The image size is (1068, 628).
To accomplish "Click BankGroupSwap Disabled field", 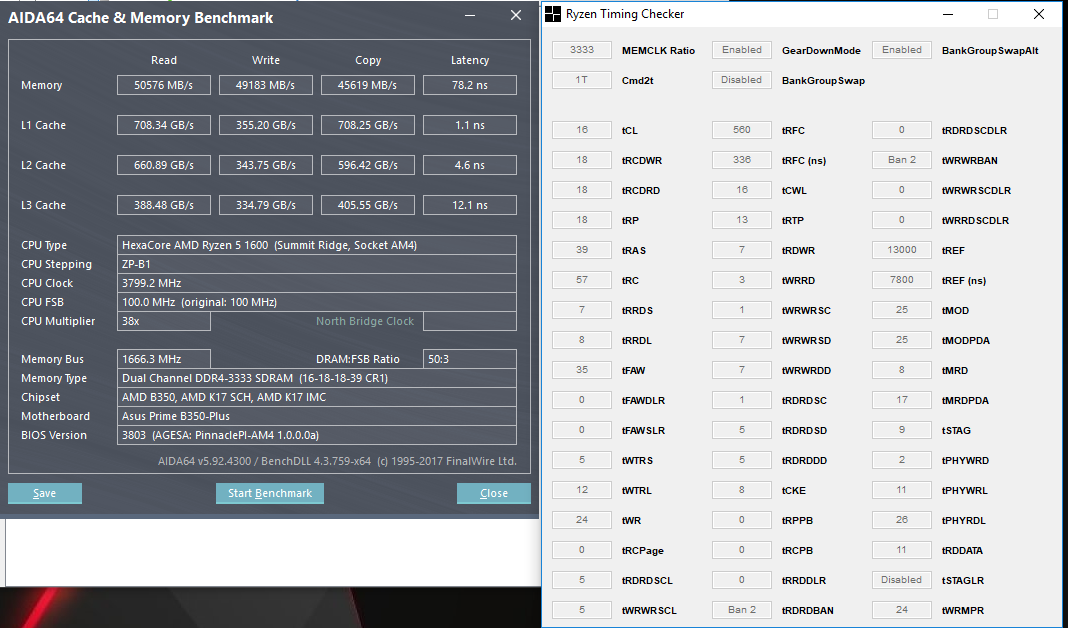I will click(x=742, y=80).
